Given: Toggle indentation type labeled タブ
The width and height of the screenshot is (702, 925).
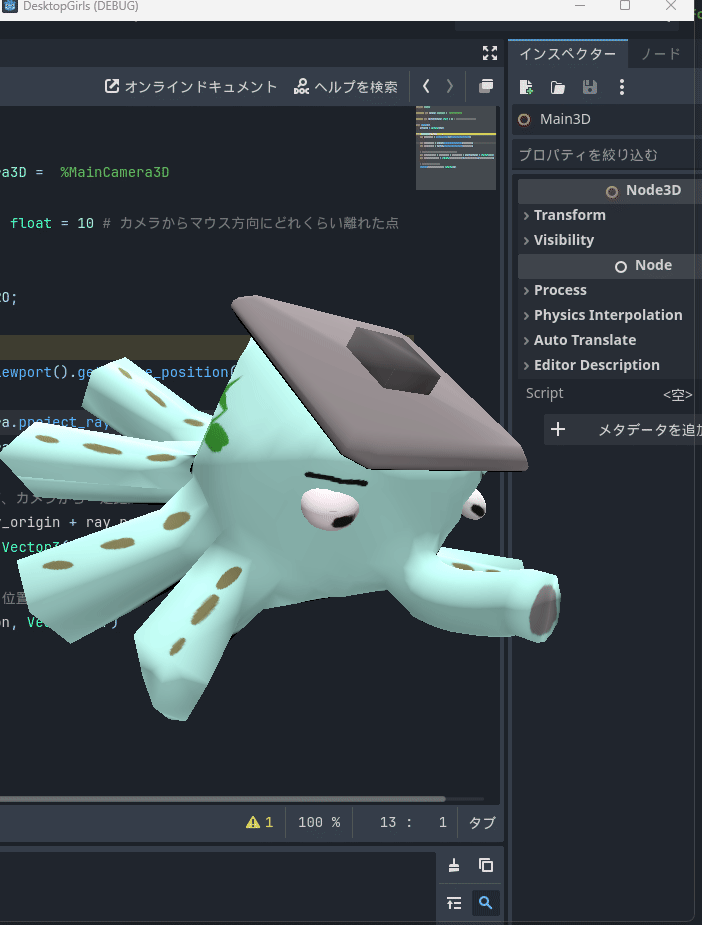Looking at the screenshot, I should pyautogui.click(x=481, y=822).
